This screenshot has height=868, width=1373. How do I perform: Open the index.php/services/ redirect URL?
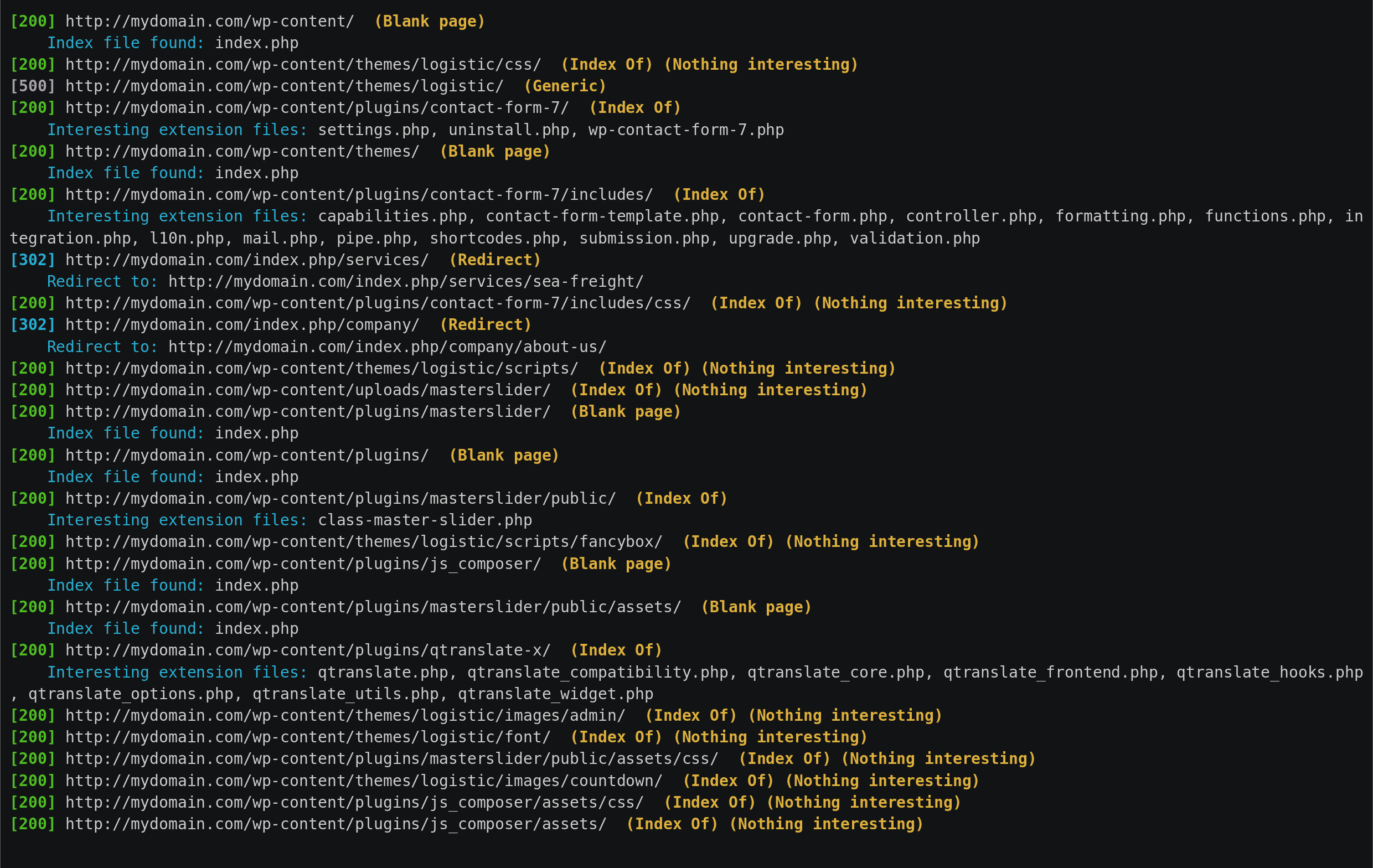[x=247, y=260]
